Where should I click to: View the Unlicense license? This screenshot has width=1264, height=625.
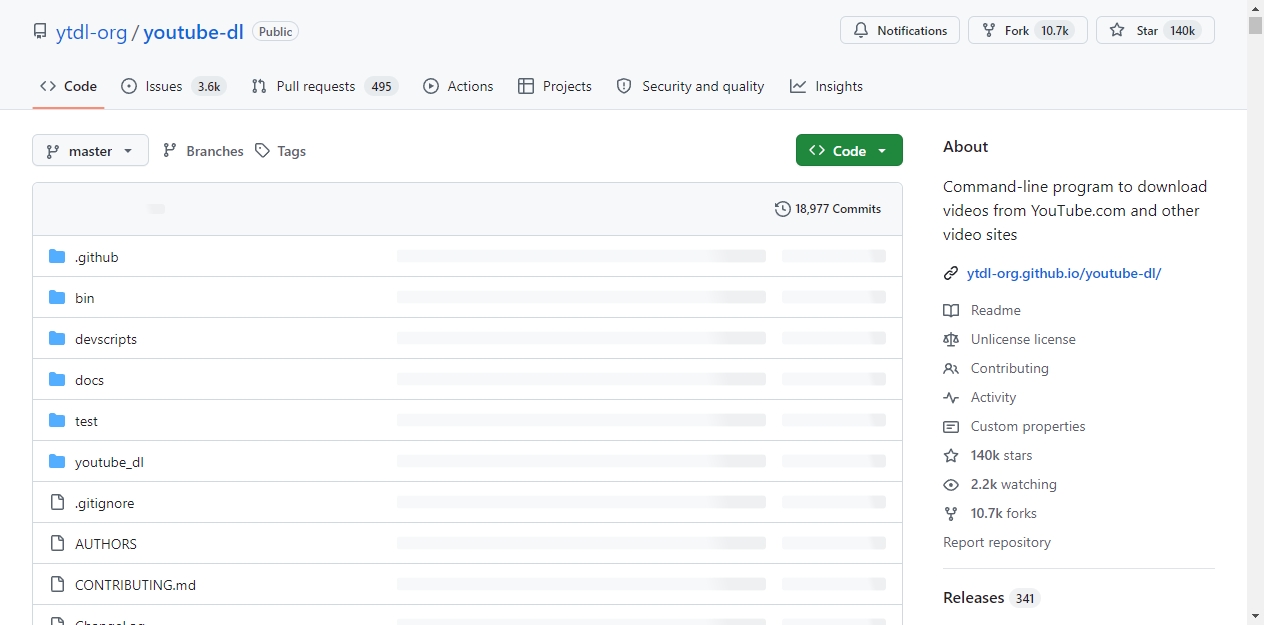point(1023,339)
